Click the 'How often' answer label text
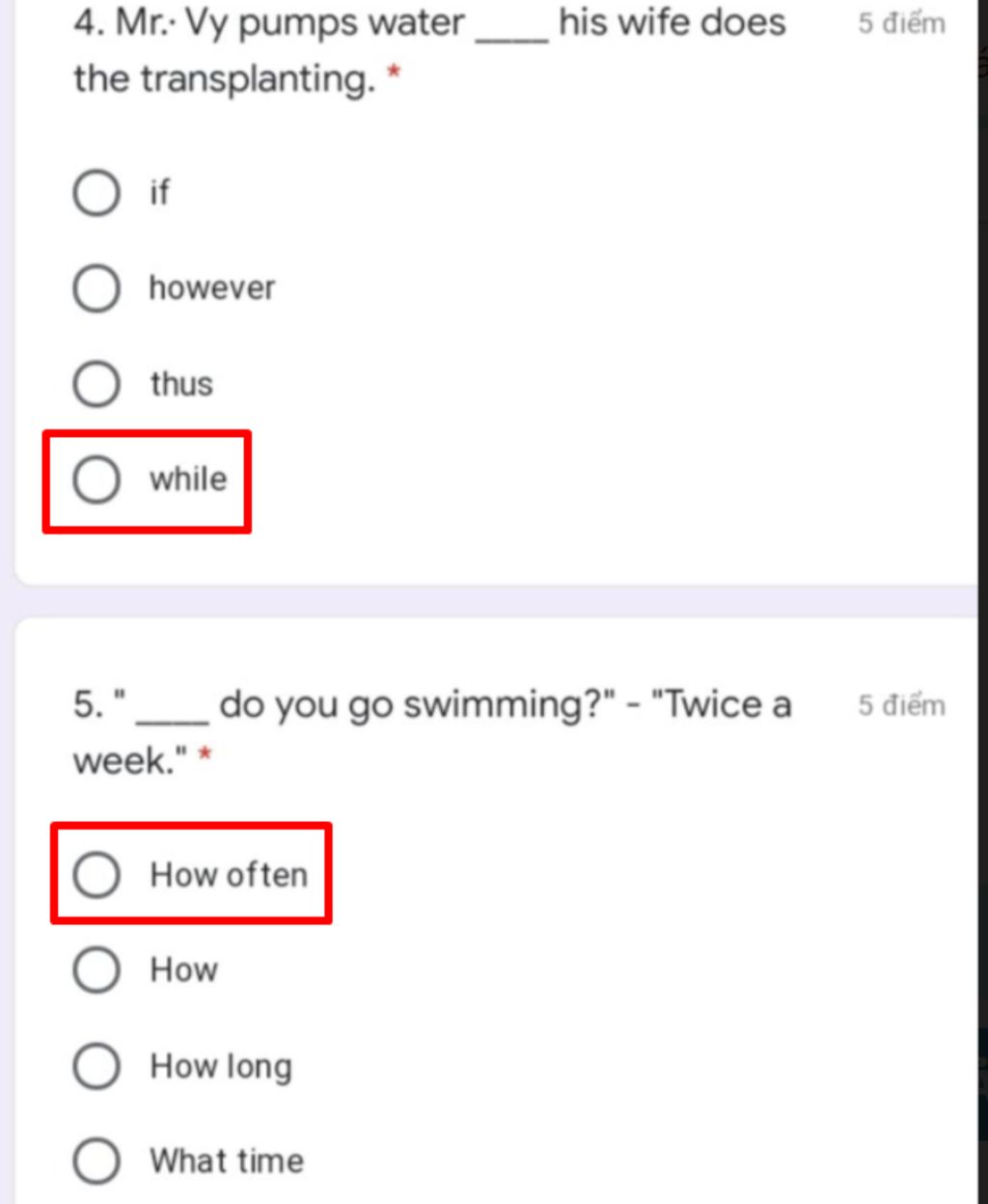The width and height of the screenshot is (988, 1204). [229, 874]
